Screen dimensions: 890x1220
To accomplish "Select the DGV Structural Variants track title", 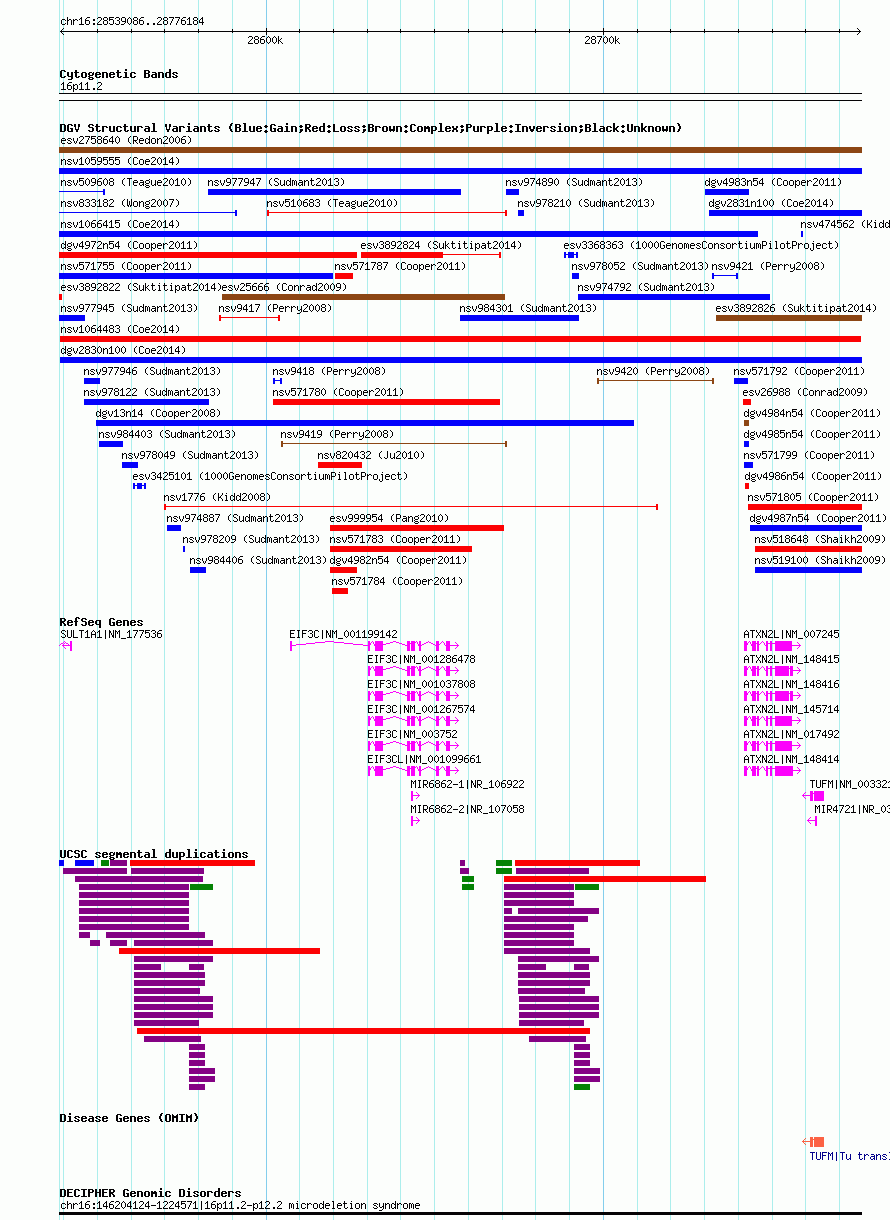I will tap(371, 128).
